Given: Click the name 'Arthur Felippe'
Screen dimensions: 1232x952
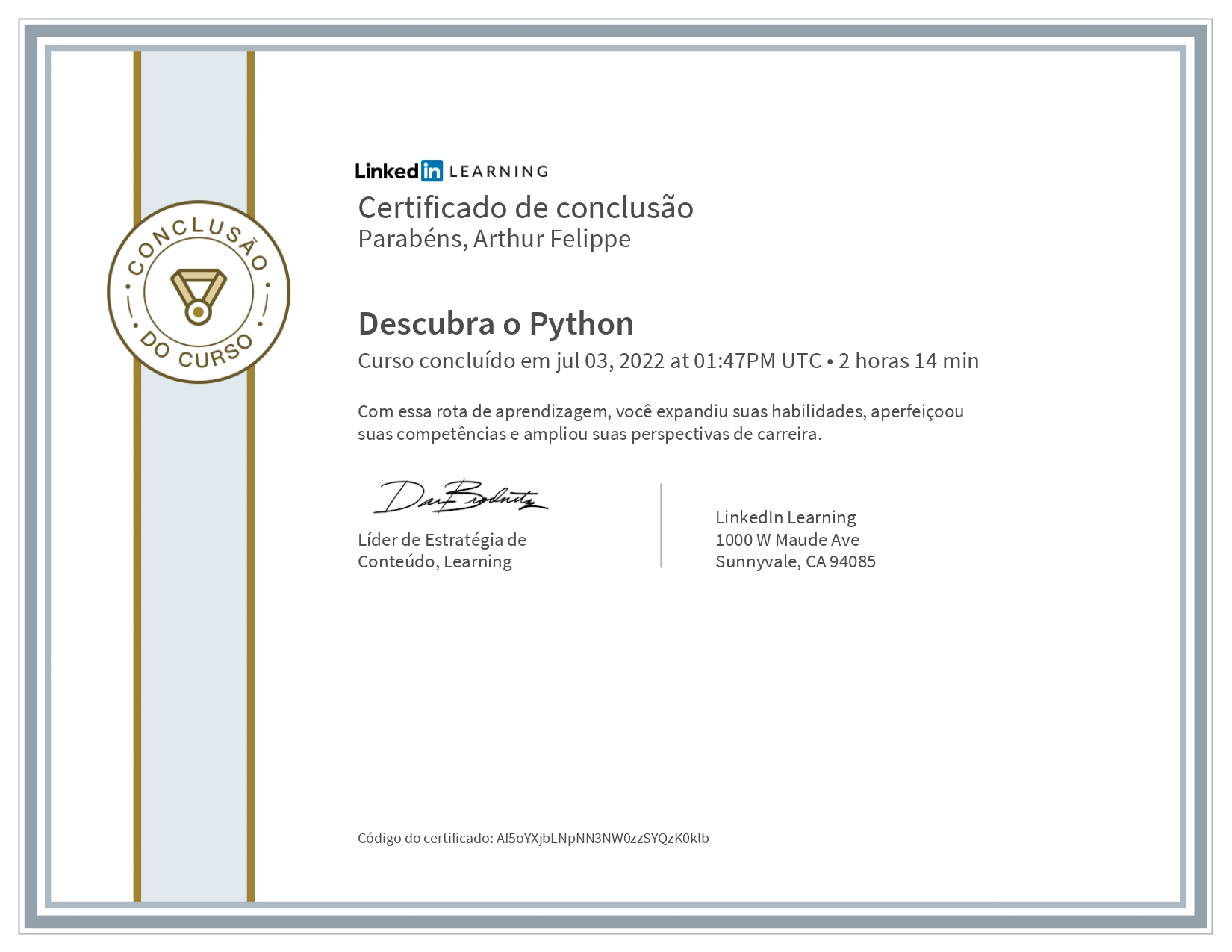Looking at the screenshot, I should pos(552,239).
